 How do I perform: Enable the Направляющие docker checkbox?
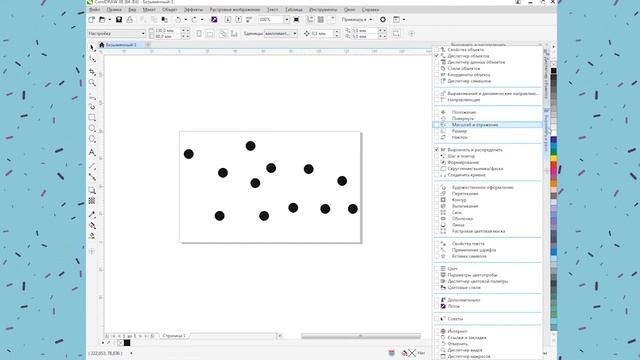tap(437, 100)
